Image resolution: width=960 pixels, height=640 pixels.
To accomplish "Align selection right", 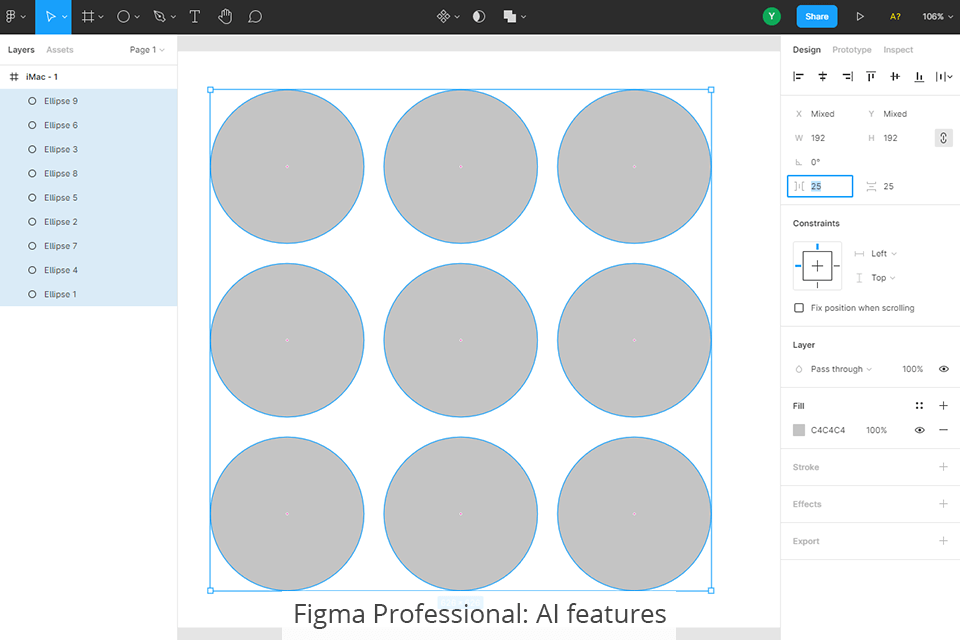I will point(847,77).
